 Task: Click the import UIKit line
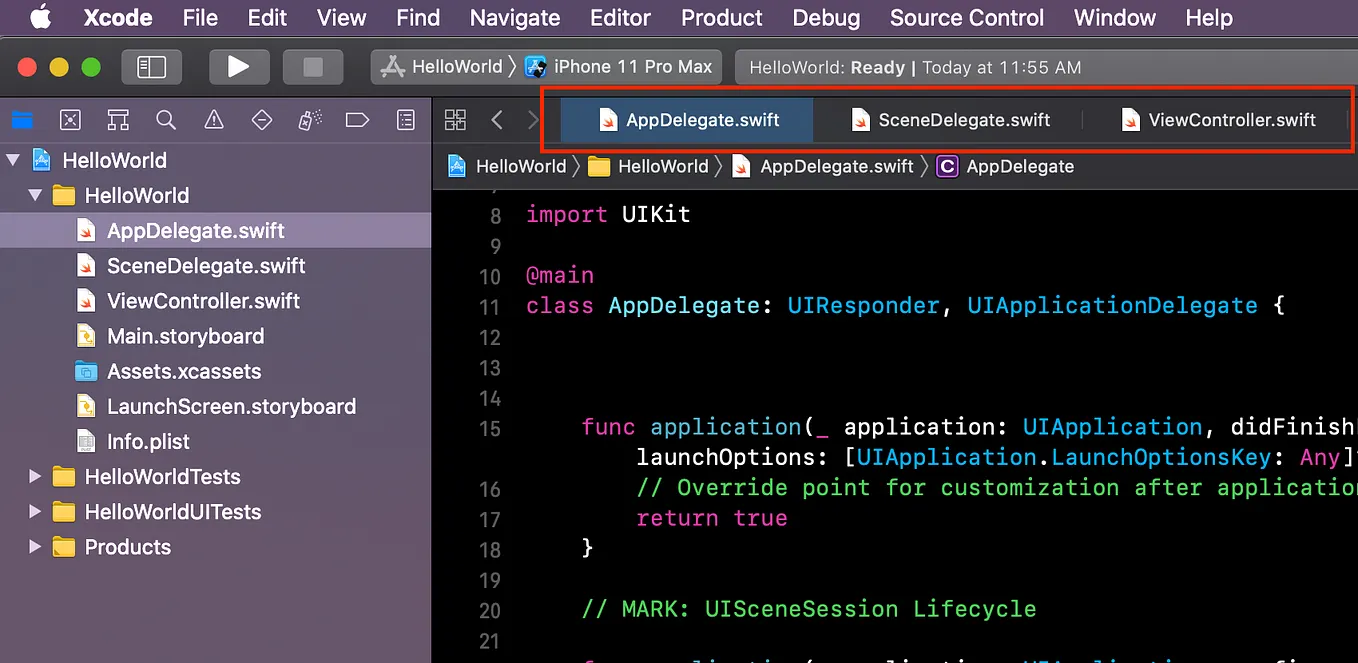click(x=608, y=214)
